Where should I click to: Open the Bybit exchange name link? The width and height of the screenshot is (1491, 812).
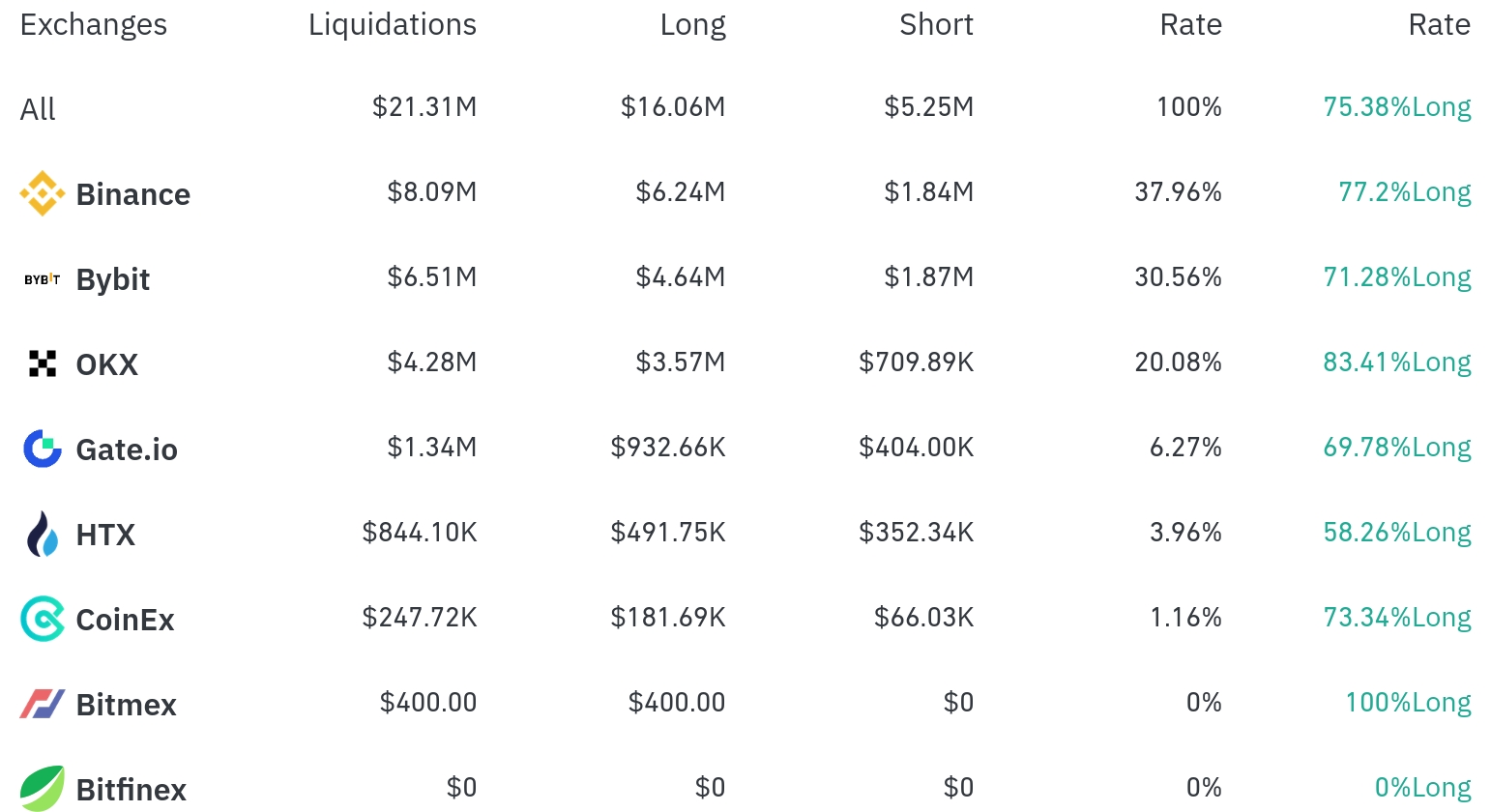(113, 279)
